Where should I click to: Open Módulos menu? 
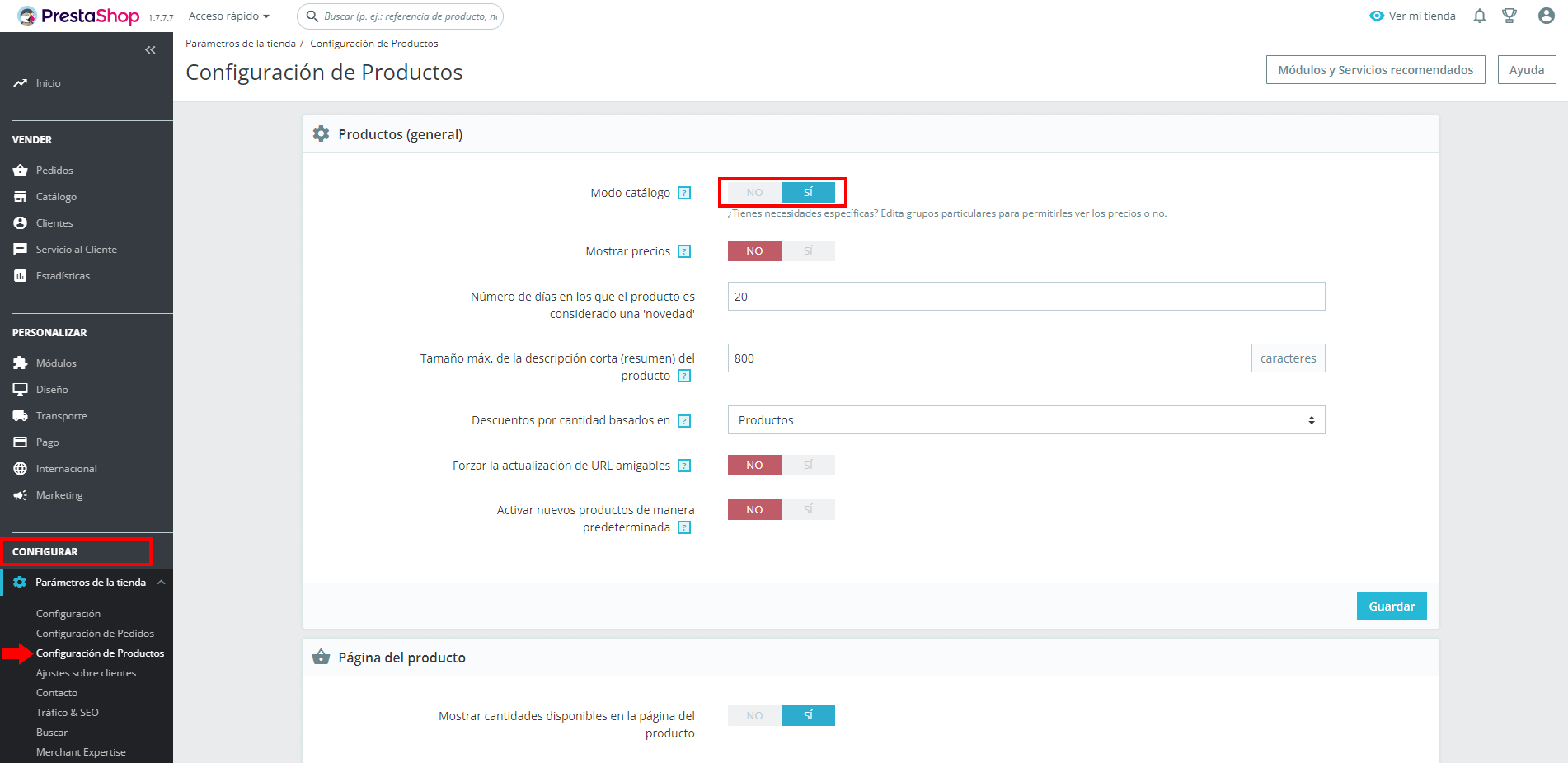(x=56, y=363)
